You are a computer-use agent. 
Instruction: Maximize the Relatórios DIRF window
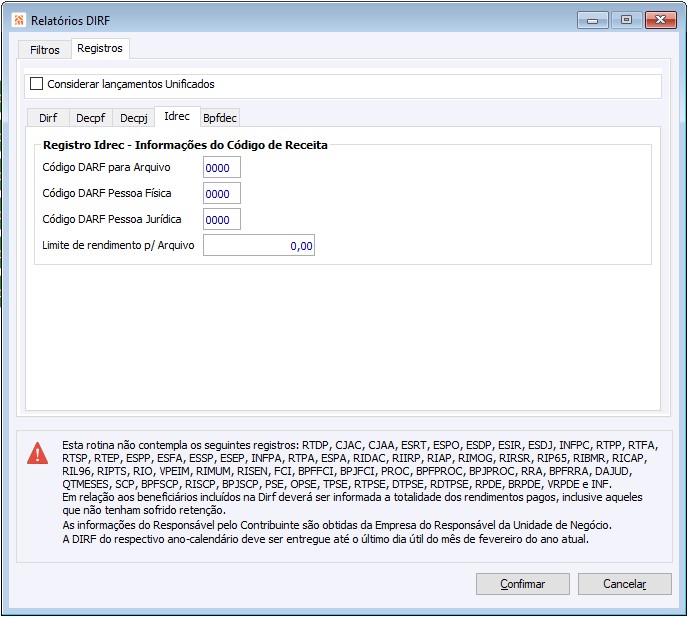pos(627,20)
